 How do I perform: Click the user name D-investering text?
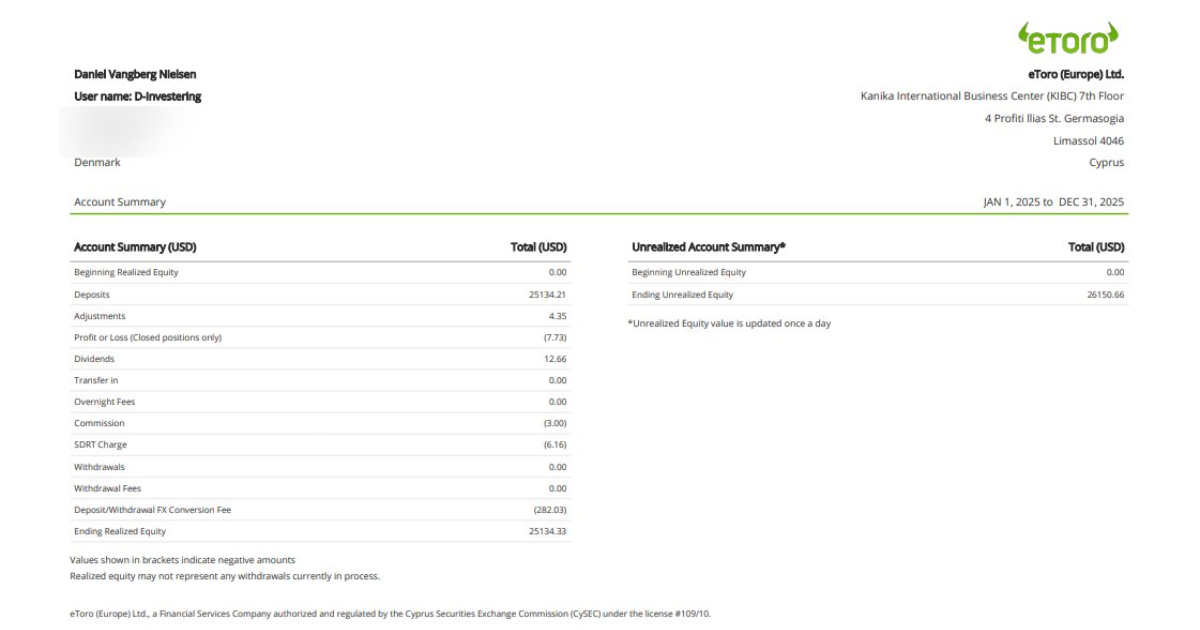point(138,96)
